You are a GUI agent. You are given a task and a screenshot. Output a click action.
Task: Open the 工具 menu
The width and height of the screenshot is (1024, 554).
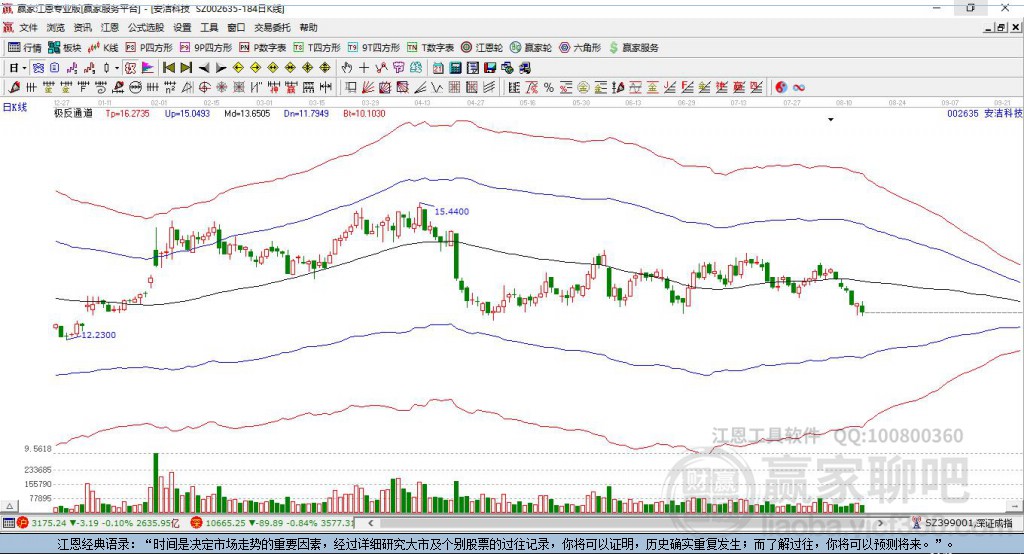(209, 27)
